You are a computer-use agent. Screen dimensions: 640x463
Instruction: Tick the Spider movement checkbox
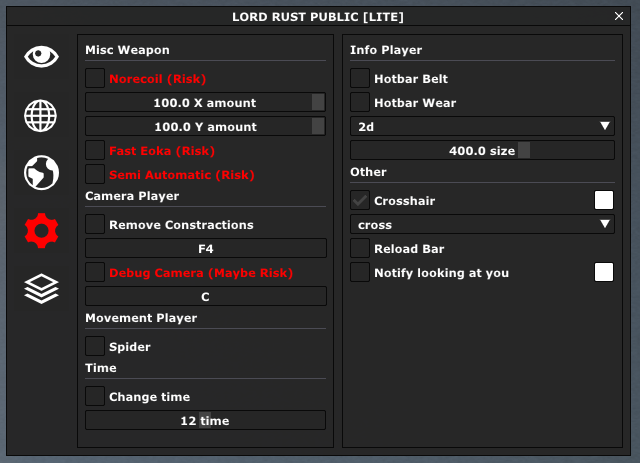point(95,346)
